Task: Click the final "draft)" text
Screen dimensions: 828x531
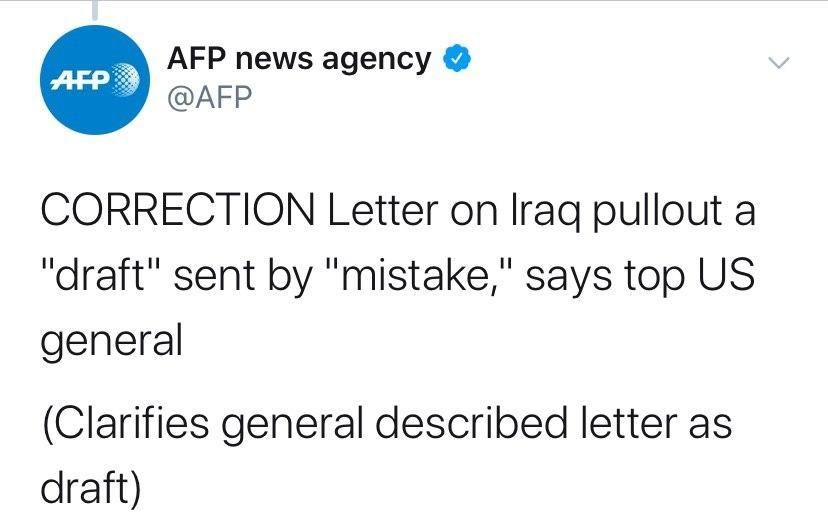Action: pyautogui.click(x=91, y=485)
